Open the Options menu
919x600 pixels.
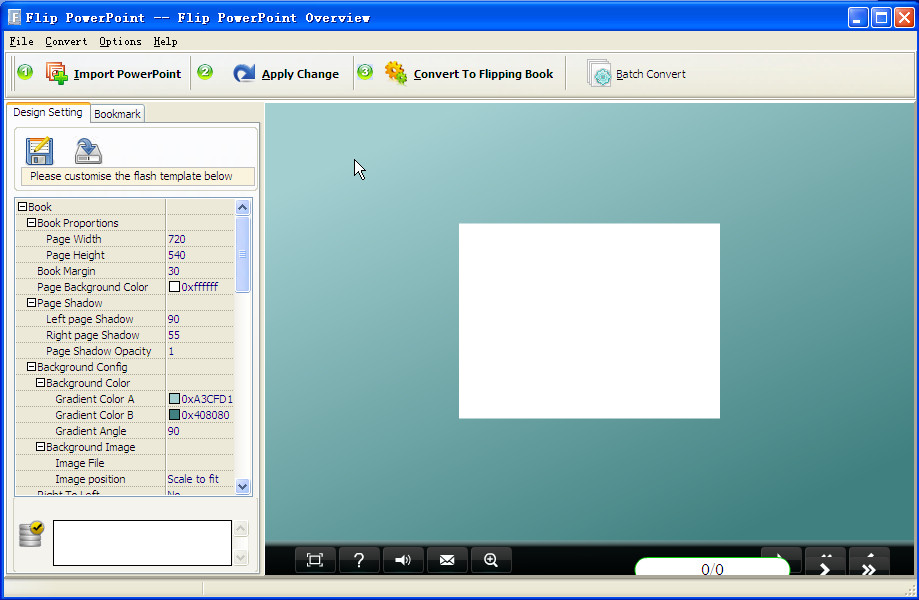click(x=120, y=42)
